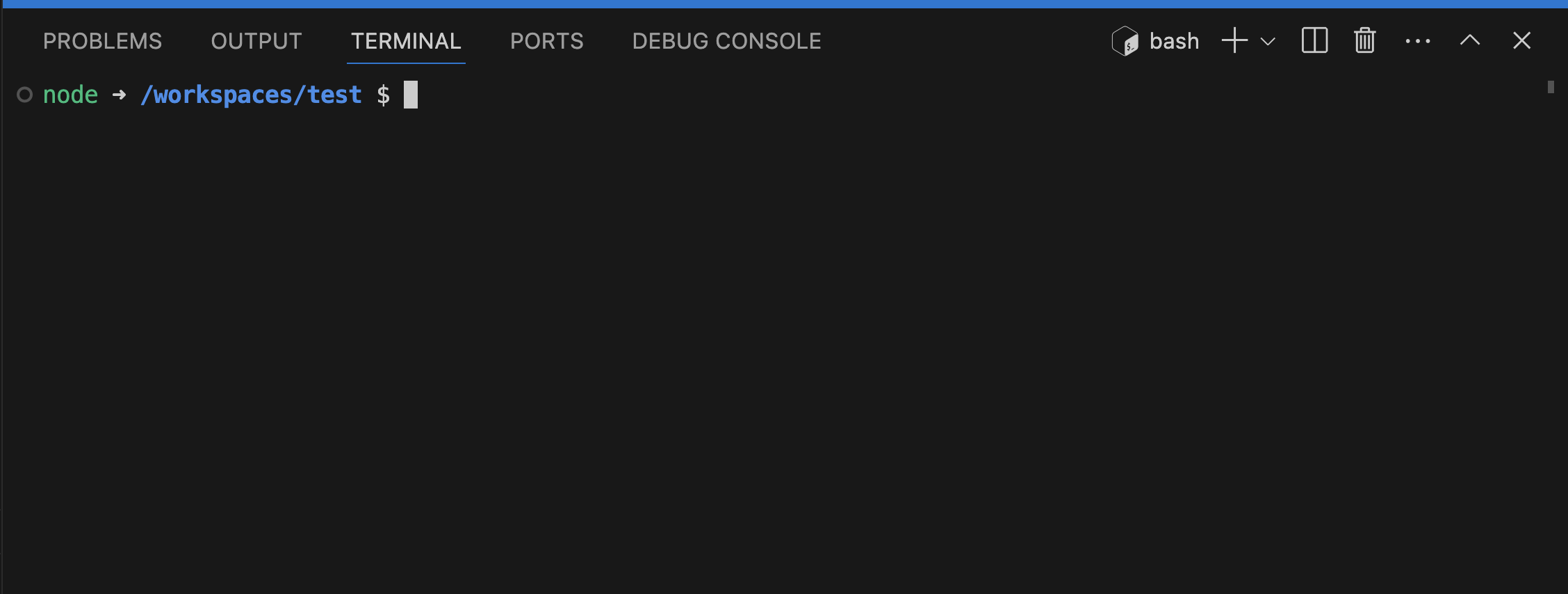The height and width of the screenshot is (594, 1568).
Task: Create a new terminal with plus icon
Action: 1234,41
